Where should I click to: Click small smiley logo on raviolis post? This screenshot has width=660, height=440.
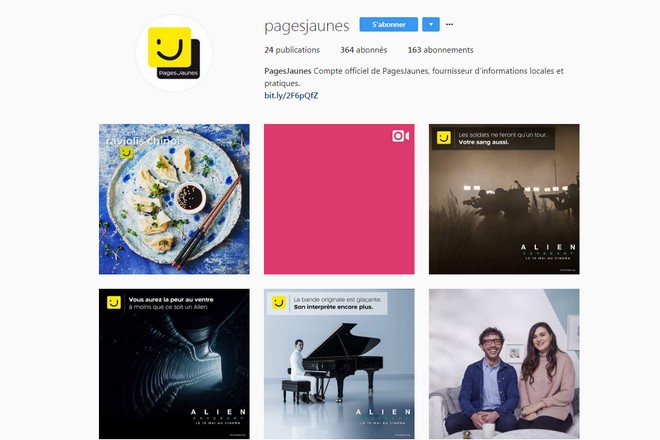(126, 152)
